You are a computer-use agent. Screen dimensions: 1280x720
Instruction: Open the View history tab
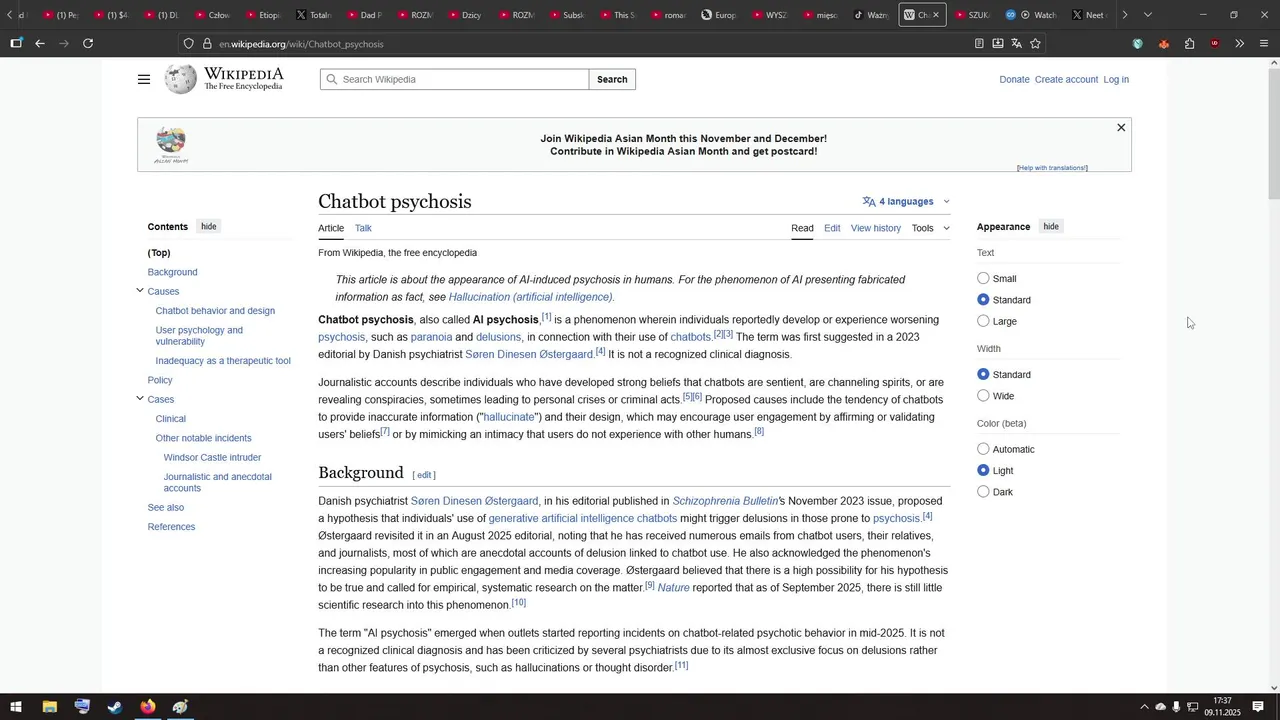point(876,228)
